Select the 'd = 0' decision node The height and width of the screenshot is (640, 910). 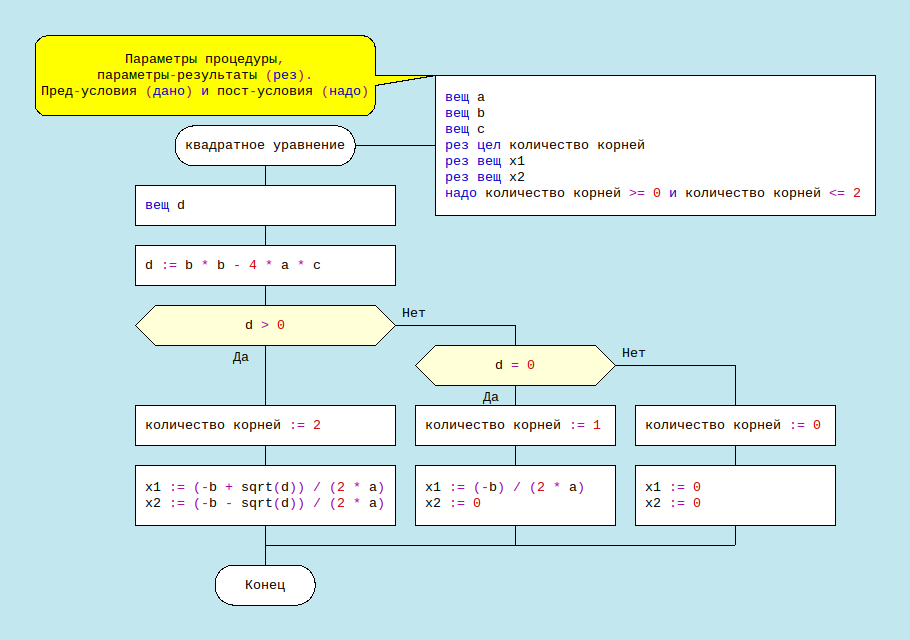point(515,365)
